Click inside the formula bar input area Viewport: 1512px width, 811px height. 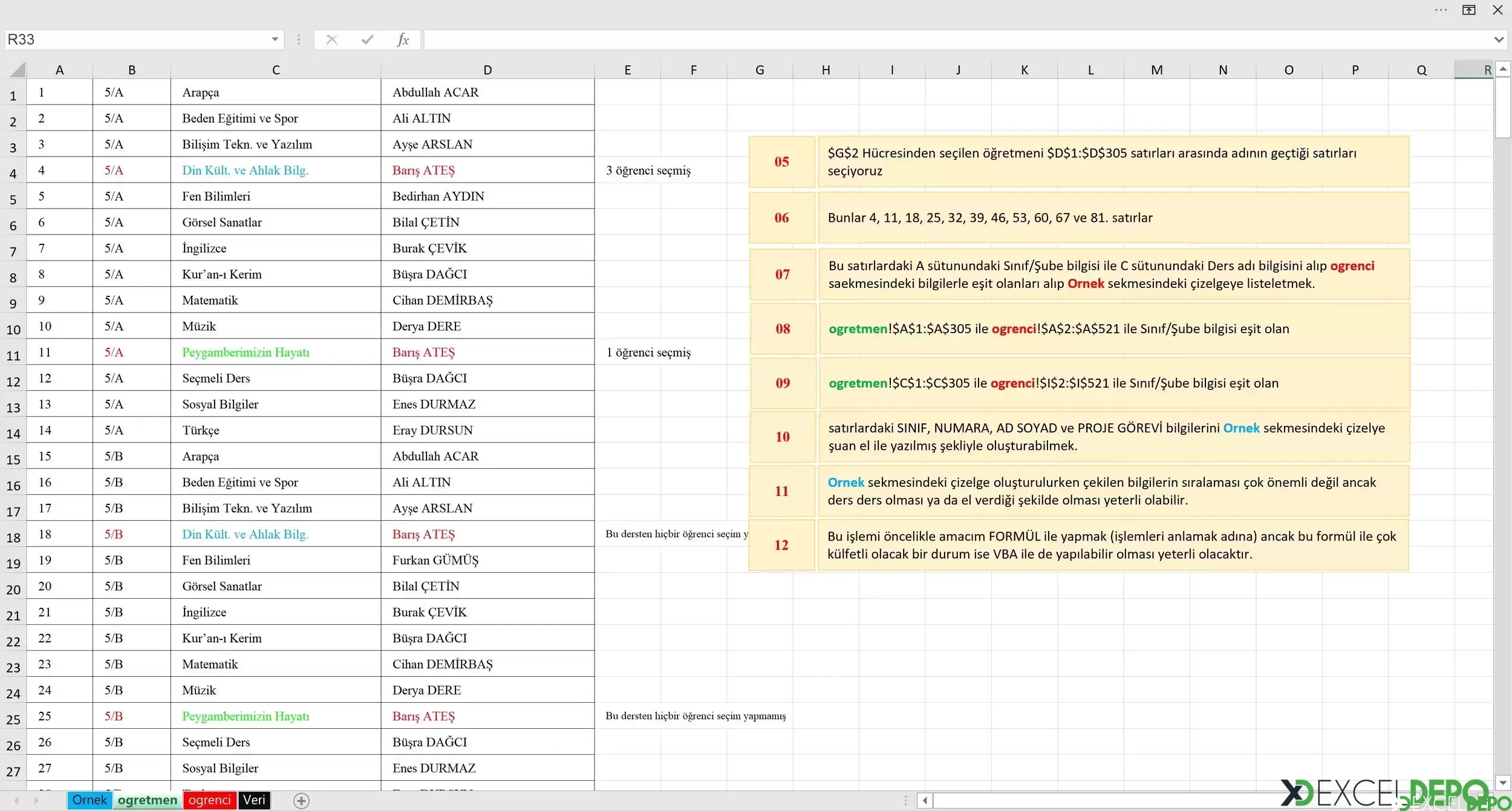pos(957,40)
